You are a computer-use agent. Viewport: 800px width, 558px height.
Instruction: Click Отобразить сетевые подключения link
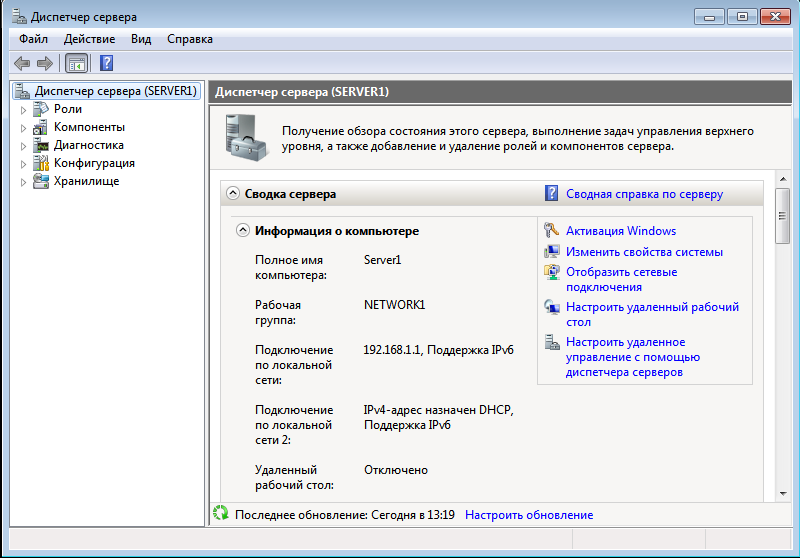click(621, 280)
